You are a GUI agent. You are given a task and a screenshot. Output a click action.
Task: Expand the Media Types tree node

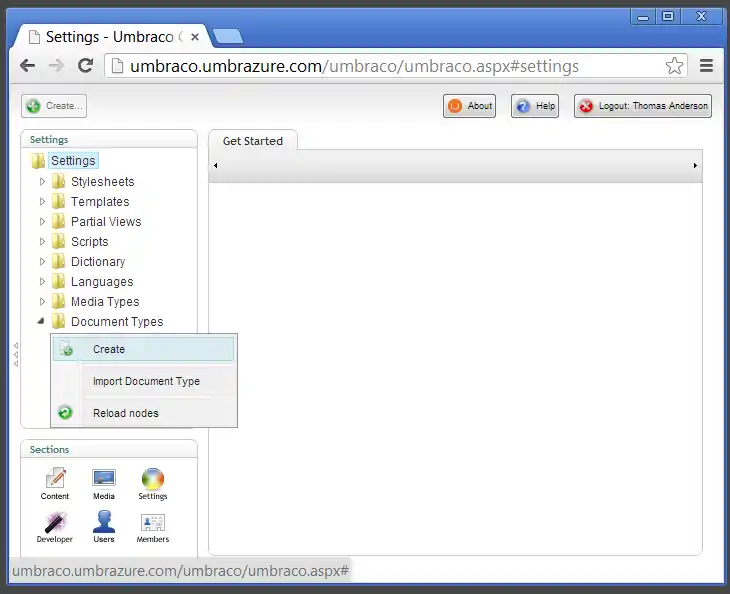42,301
